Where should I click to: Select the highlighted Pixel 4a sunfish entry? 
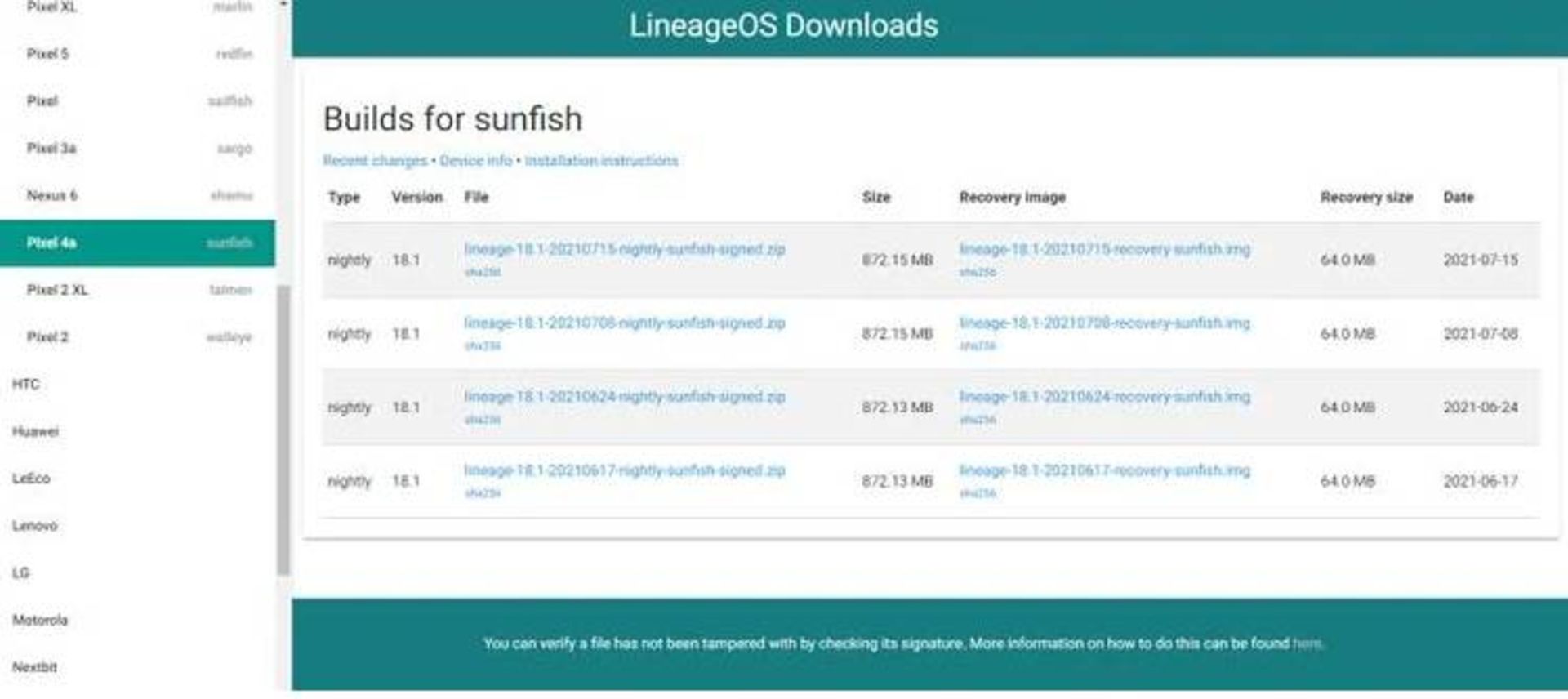tap(137, 243)
